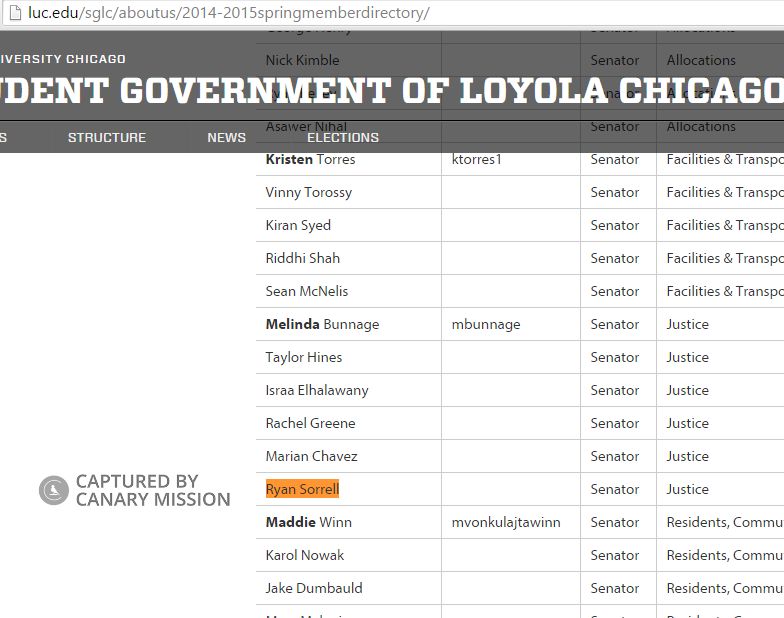Click the Israa Elhalawany name

click(317, 390)
